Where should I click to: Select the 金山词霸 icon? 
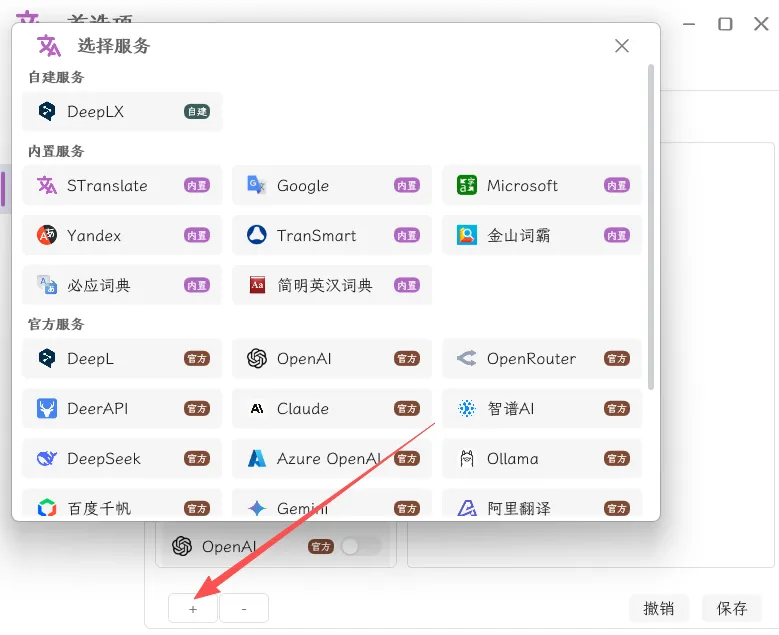click(x=467, y=235)
